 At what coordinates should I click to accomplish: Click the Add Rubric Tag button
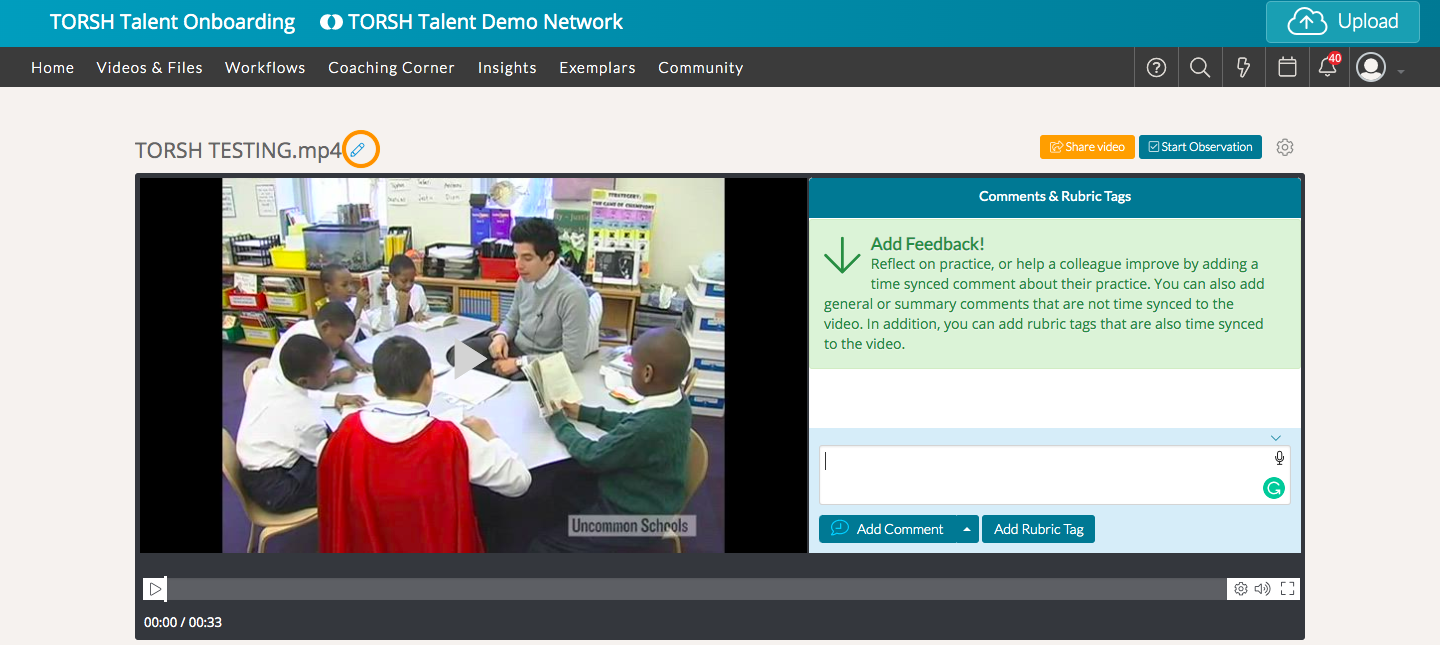1038,529
